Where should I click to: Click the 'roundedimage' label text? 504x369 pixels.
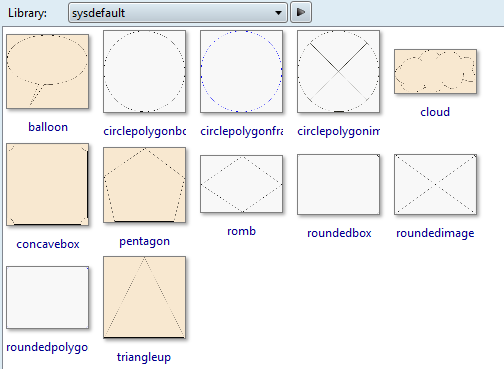coord(435,233)
